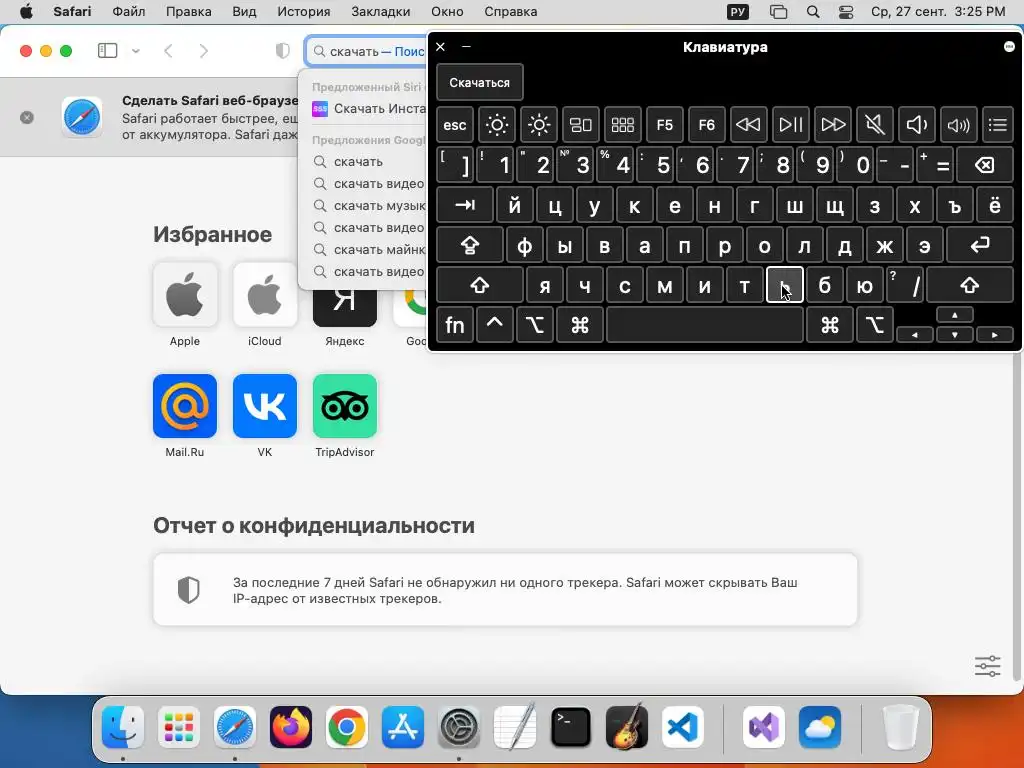Dismiss default browser banner
The image size is (1024, 768).
27,118
